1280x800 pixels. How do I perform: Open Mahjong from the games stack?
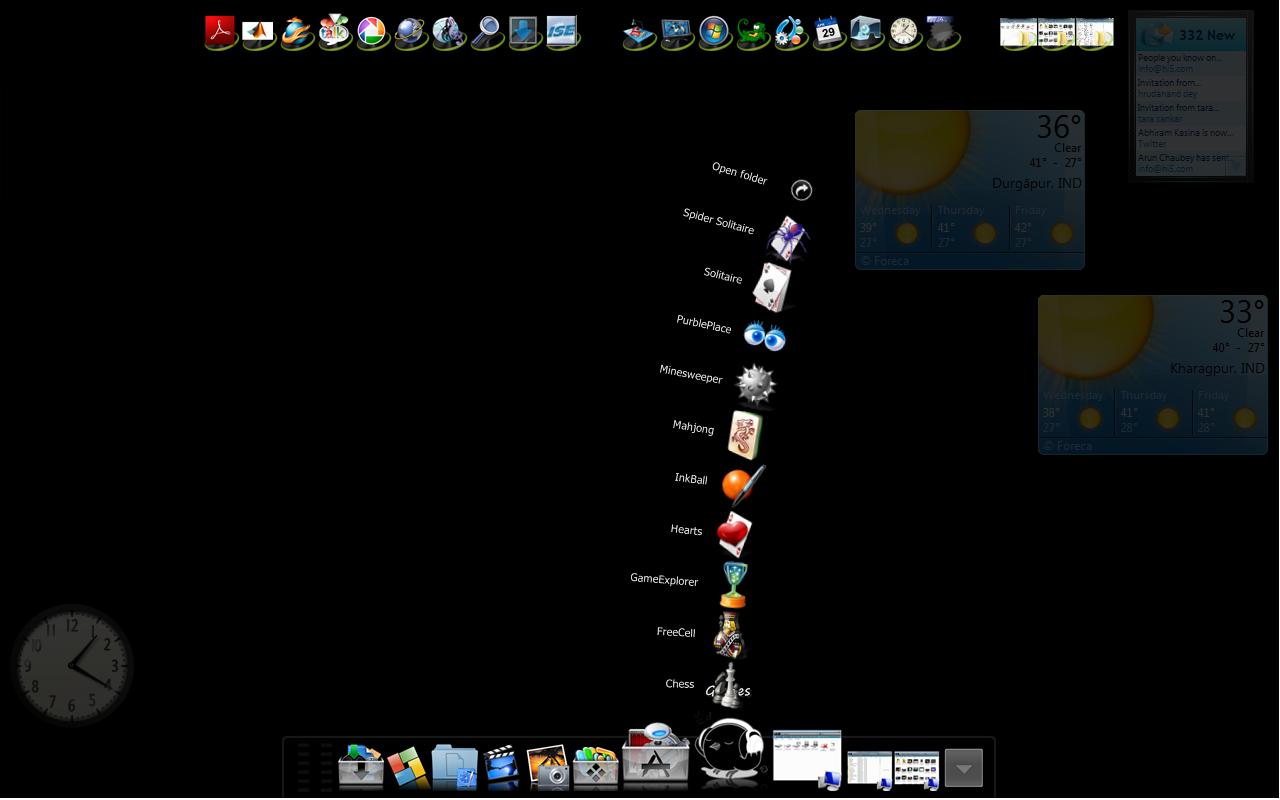745,435
